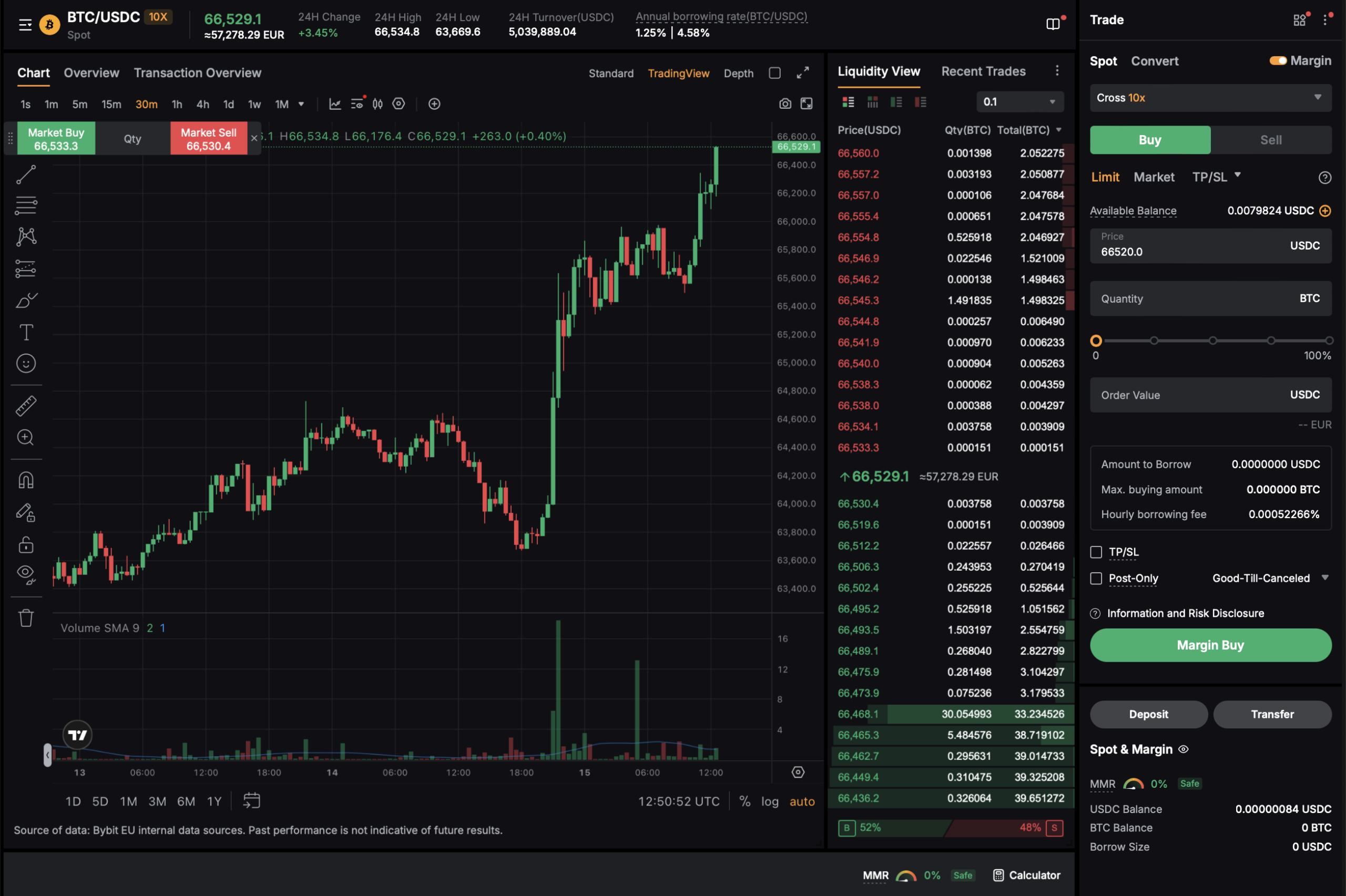Open the Calculator in the bottom bar

pos(1026,875)
